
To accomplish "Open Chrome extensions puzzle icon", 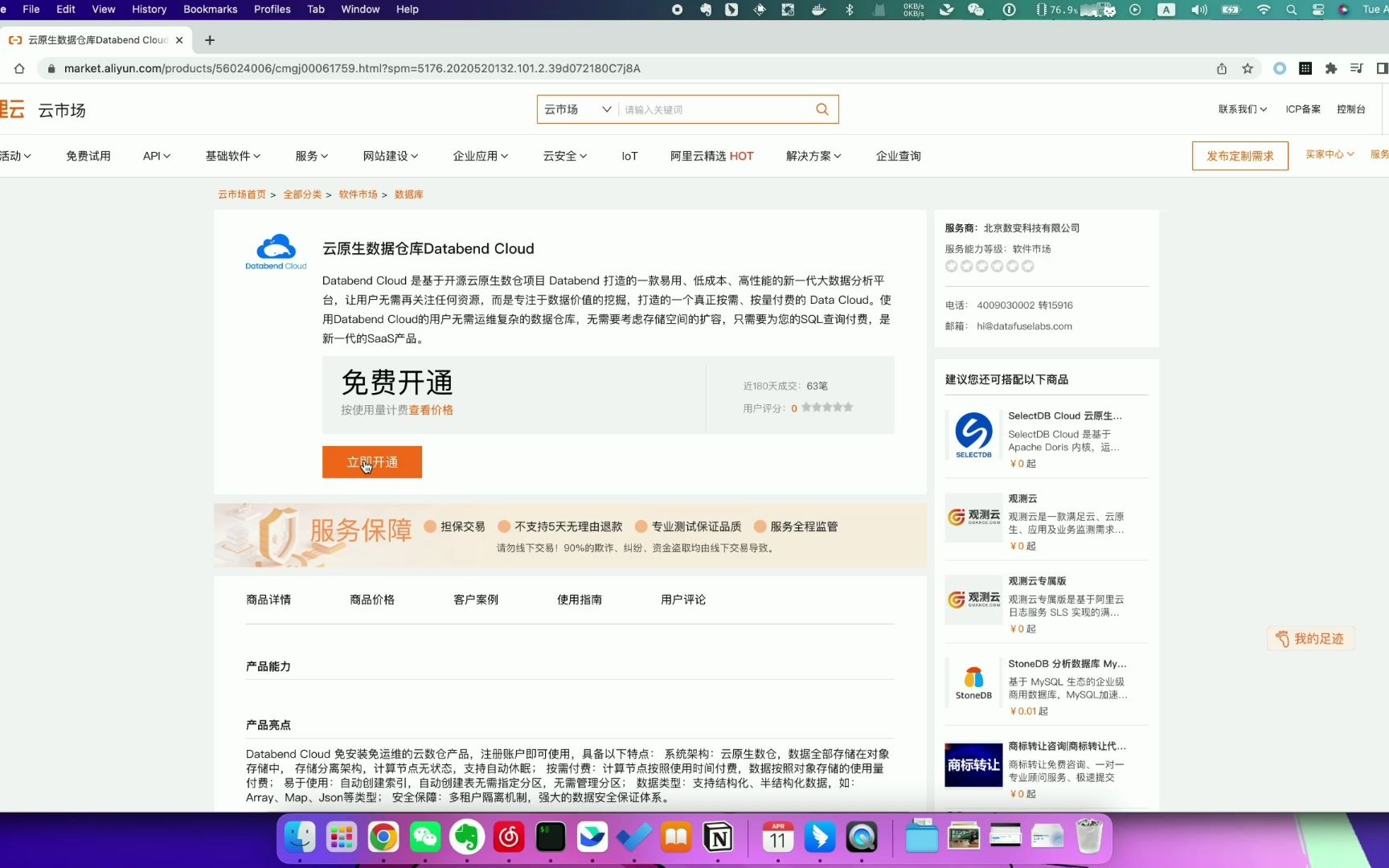I will pos(1331,68).
